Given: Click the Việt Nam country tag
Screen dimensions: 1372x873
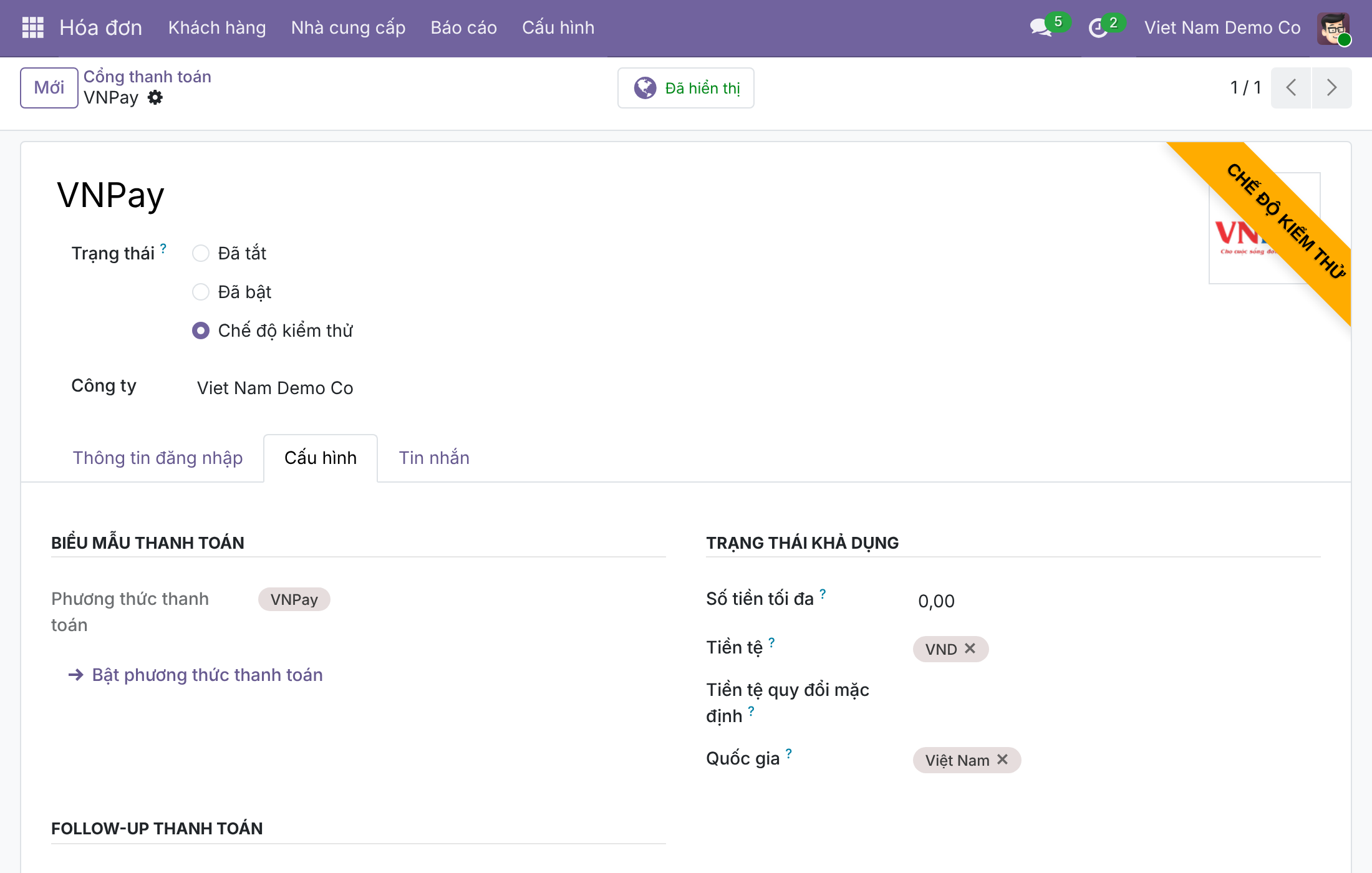Looking at the screenshot, I should click(957, 760).
